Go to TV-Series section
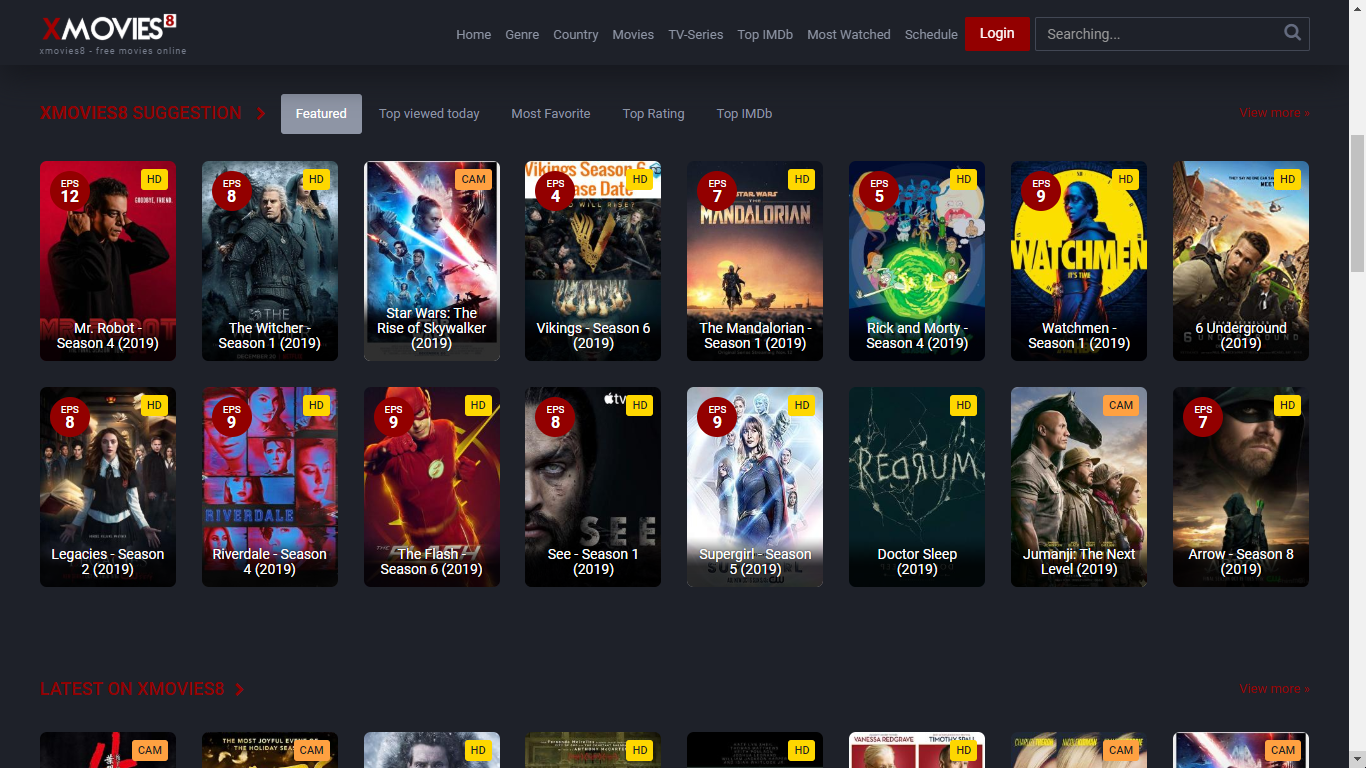This screenshot has height=768, width=1366. point(696,34)
